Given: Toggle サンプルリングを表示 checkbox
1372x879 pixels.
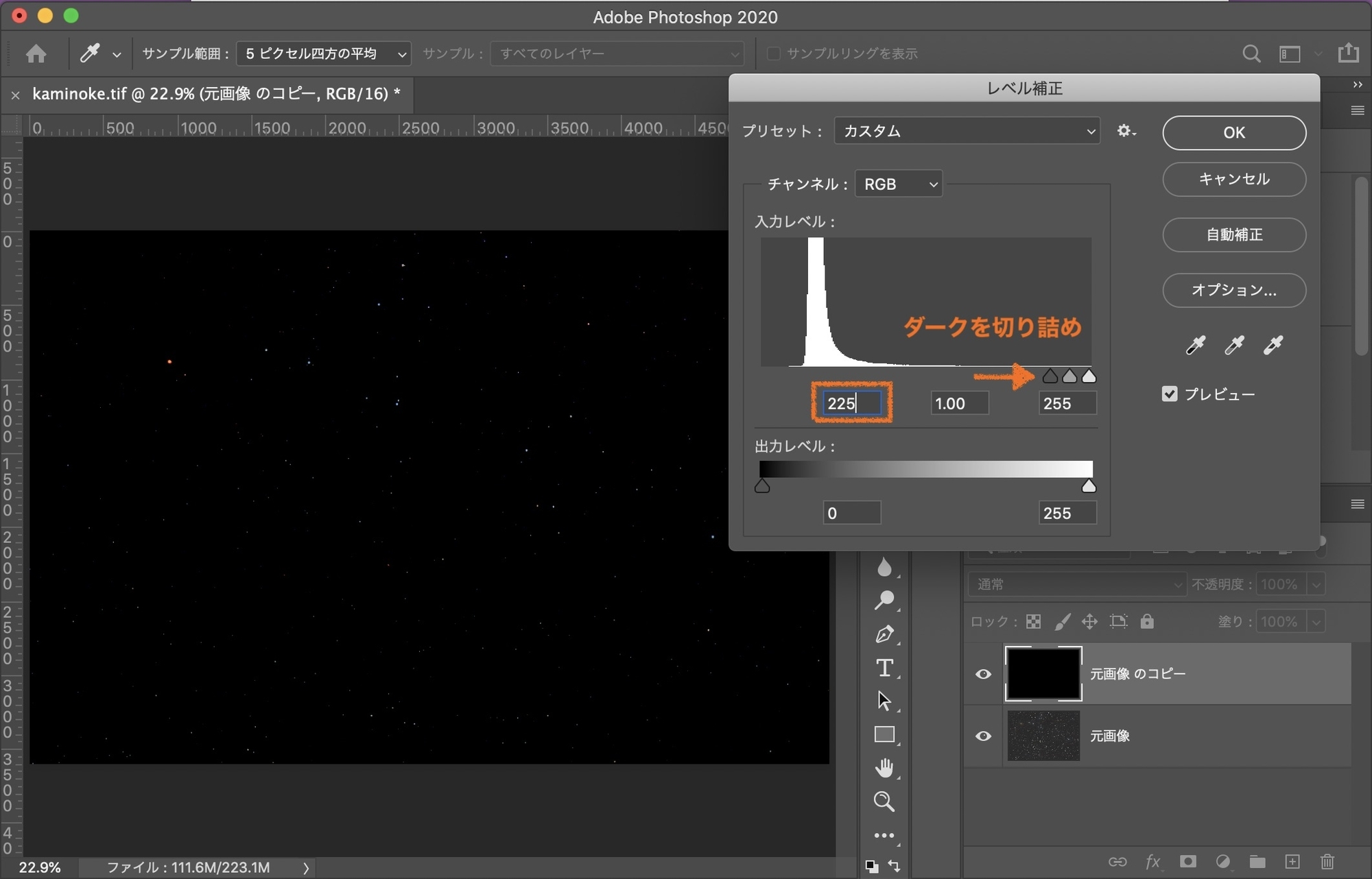Looking at the screenshot, I should coord(773,53).
